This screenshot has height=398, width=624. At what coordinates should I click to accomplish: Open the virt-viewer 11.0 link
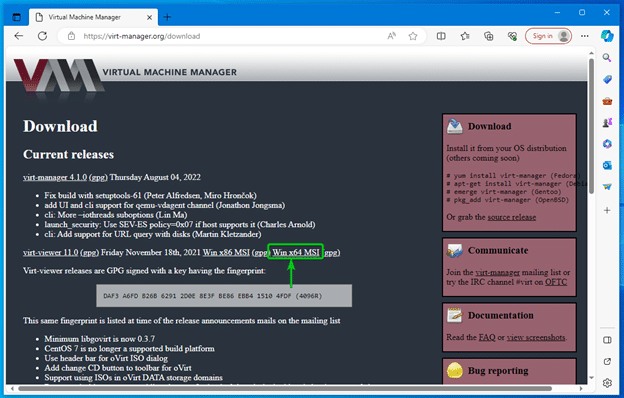coord(51,252)
